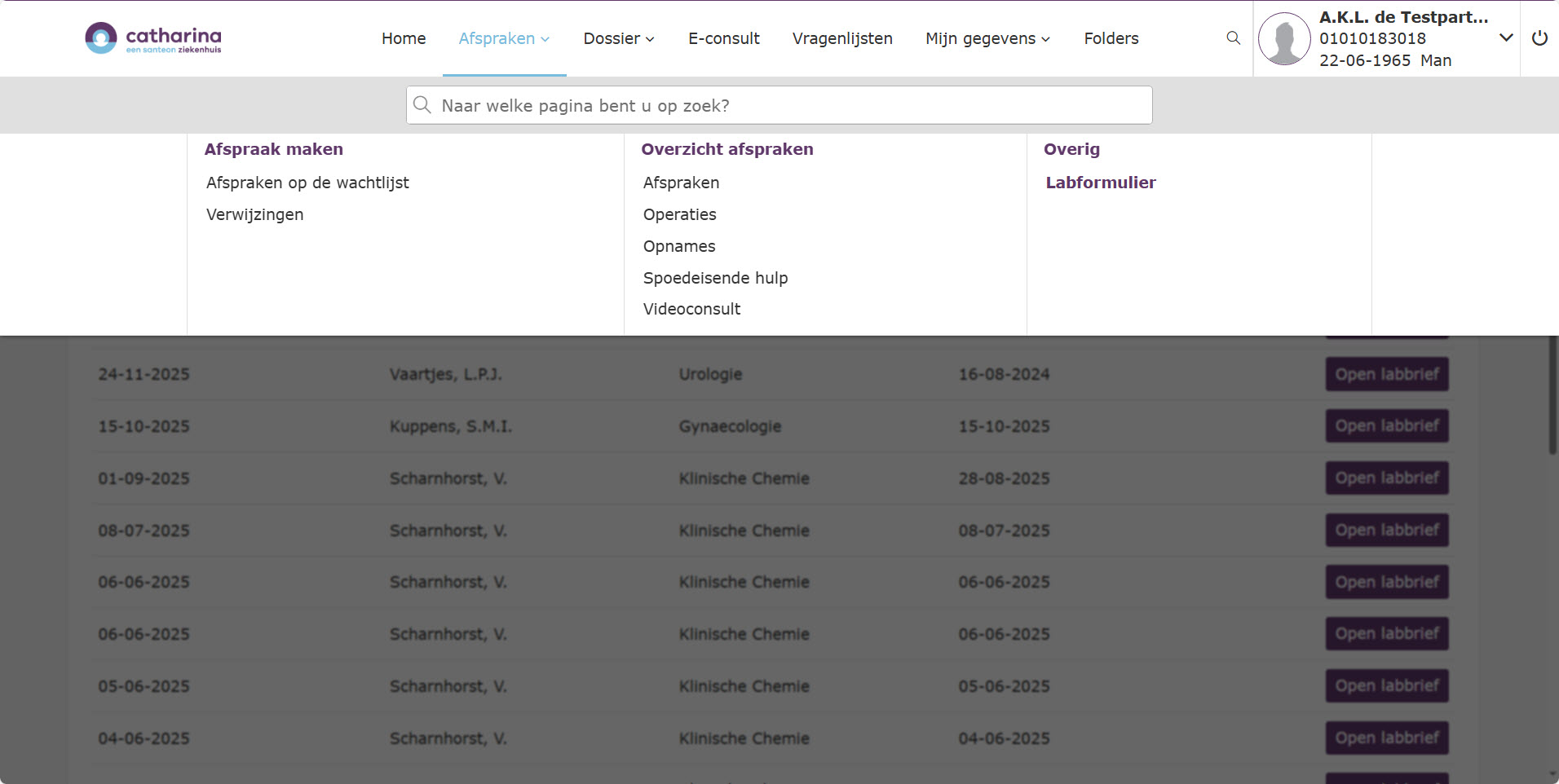Viewport: 1559px width, 784px height.
Task: Go to the Home menu item
Action: [x=404, y=38]
